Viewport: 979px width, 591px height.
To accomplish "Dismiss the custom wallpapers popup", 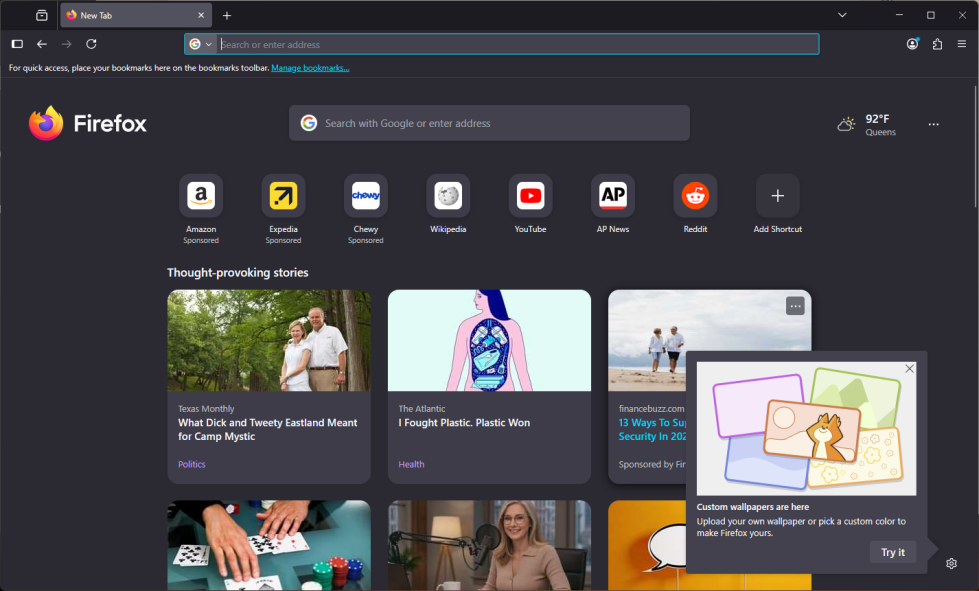I will pos(909,369).
